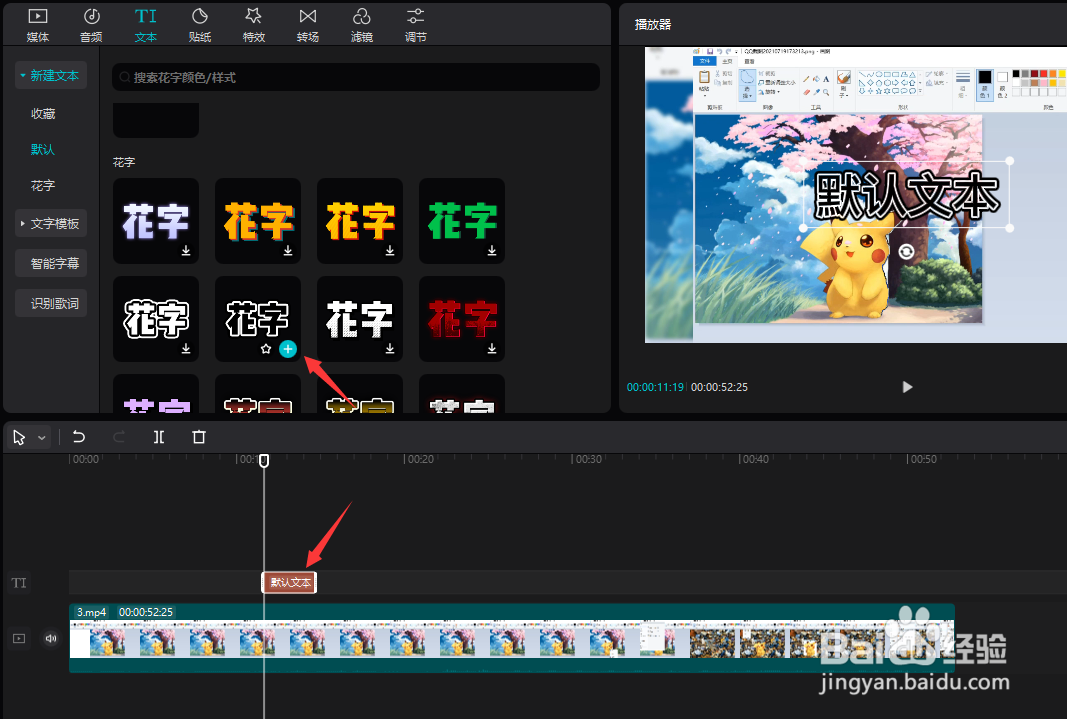
Task: Mute the video track audio
Action: coord(51,638)
